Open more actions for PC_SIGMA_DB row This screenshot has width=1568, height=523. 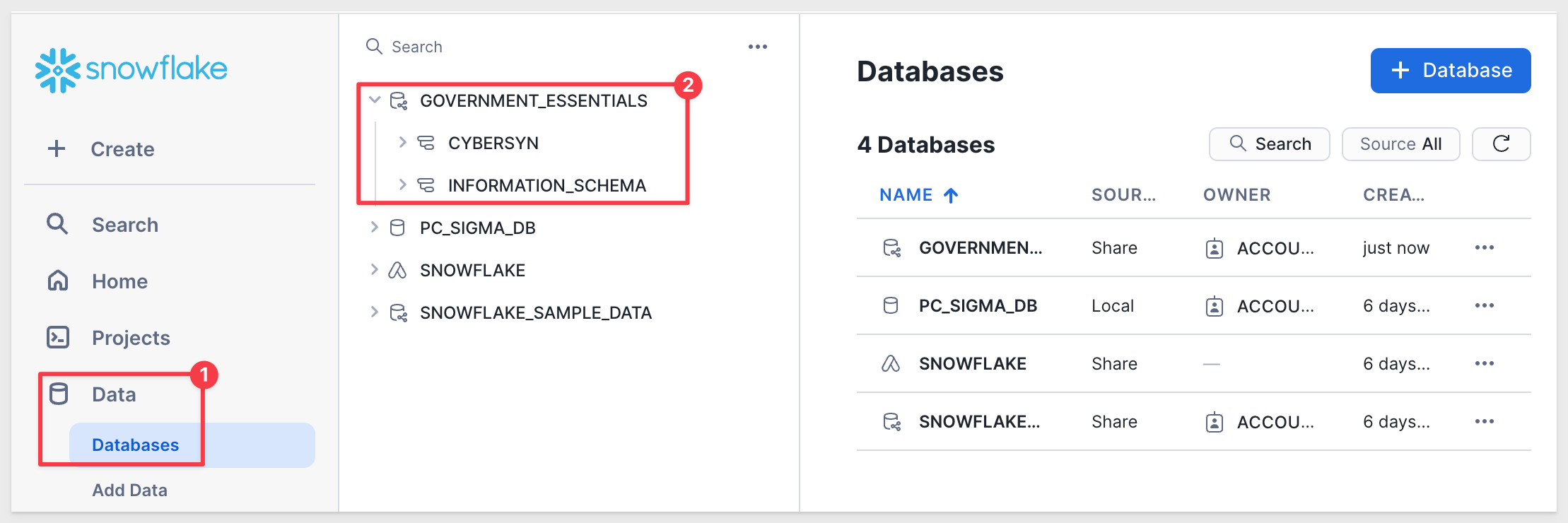point(1485,305)
